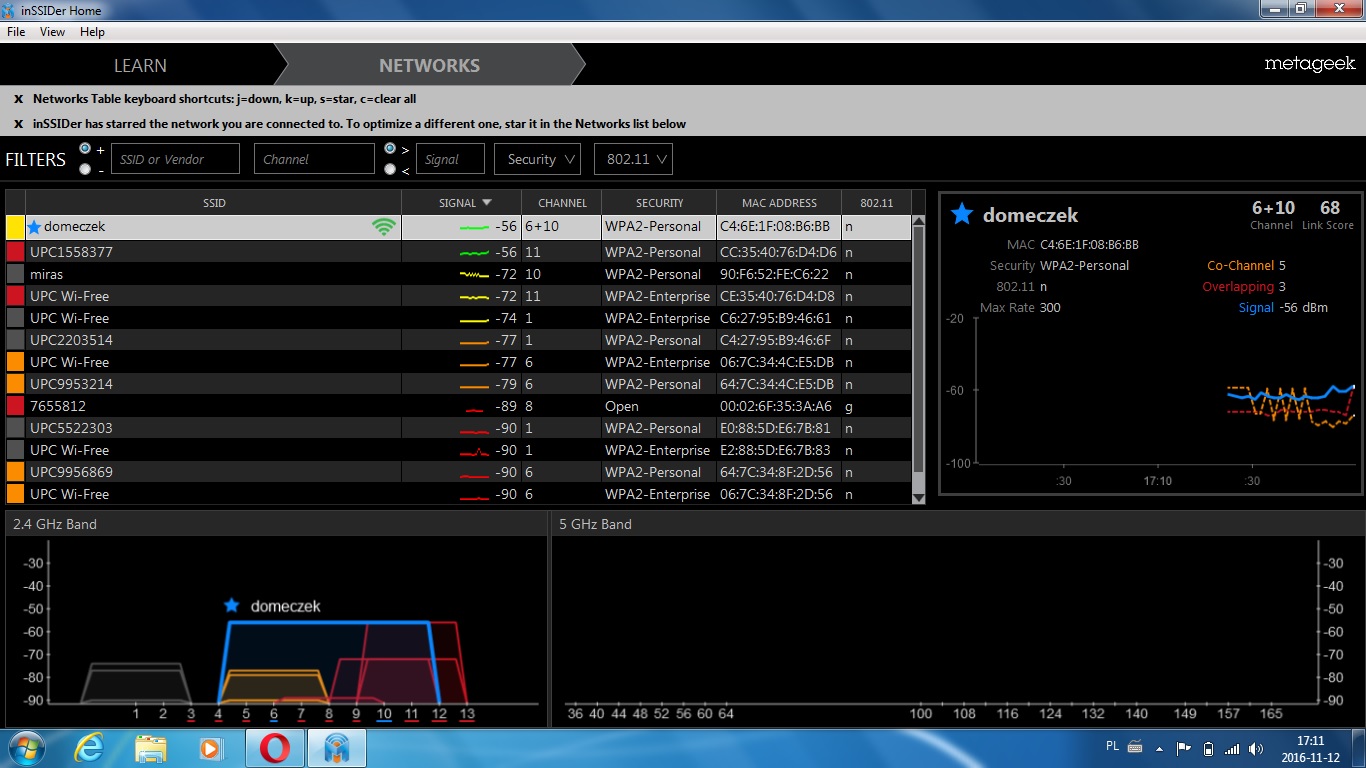Select the 7655812 network row
This screenshot has height=768, width=1366.
tap(459, 406)
